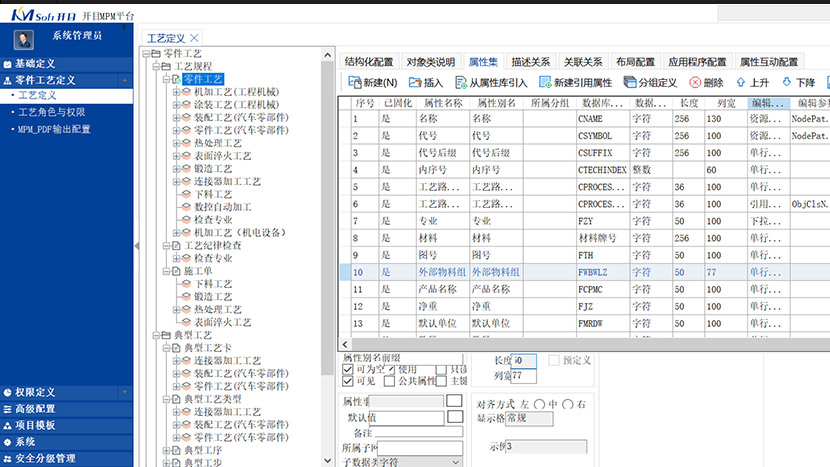This screenshot has width=830, height=467.
Task: Click the 新建(N) new attribute icon
Action: coord(352,83)
